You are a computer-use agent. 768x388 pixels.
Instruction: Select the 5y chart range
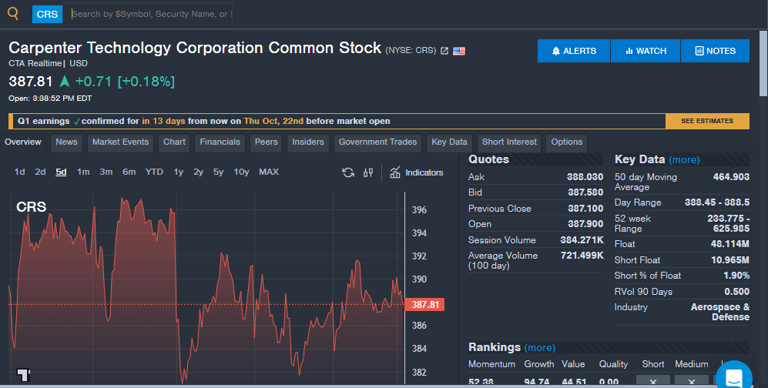pos(218,172)
